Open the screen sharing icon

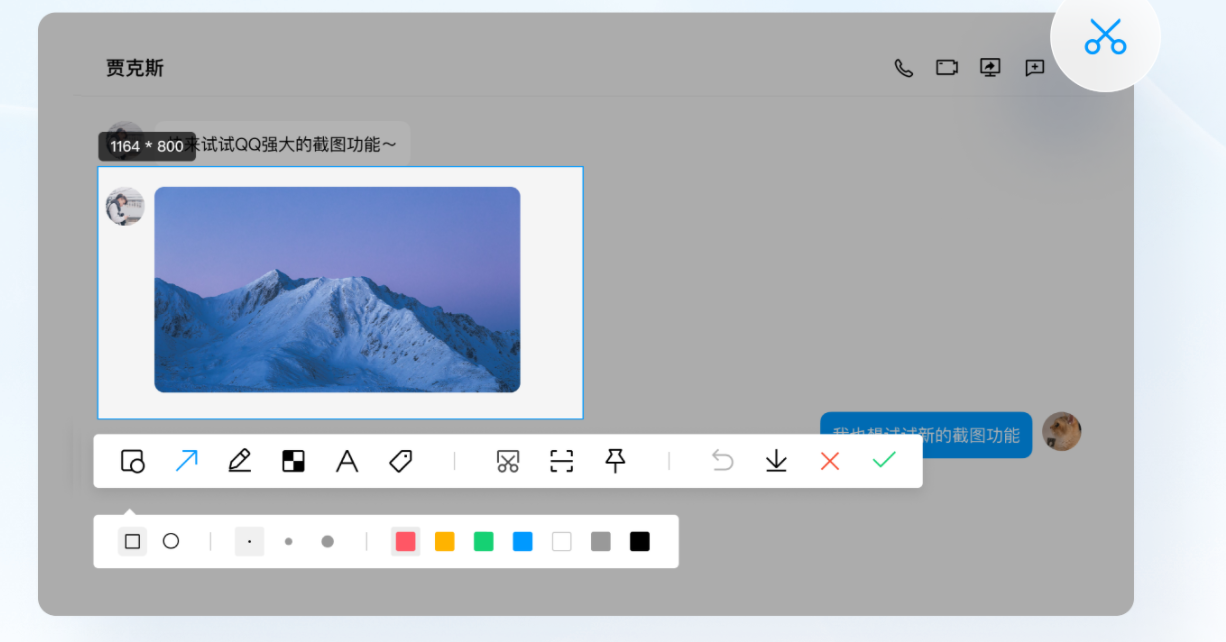[x=990, y=68]
